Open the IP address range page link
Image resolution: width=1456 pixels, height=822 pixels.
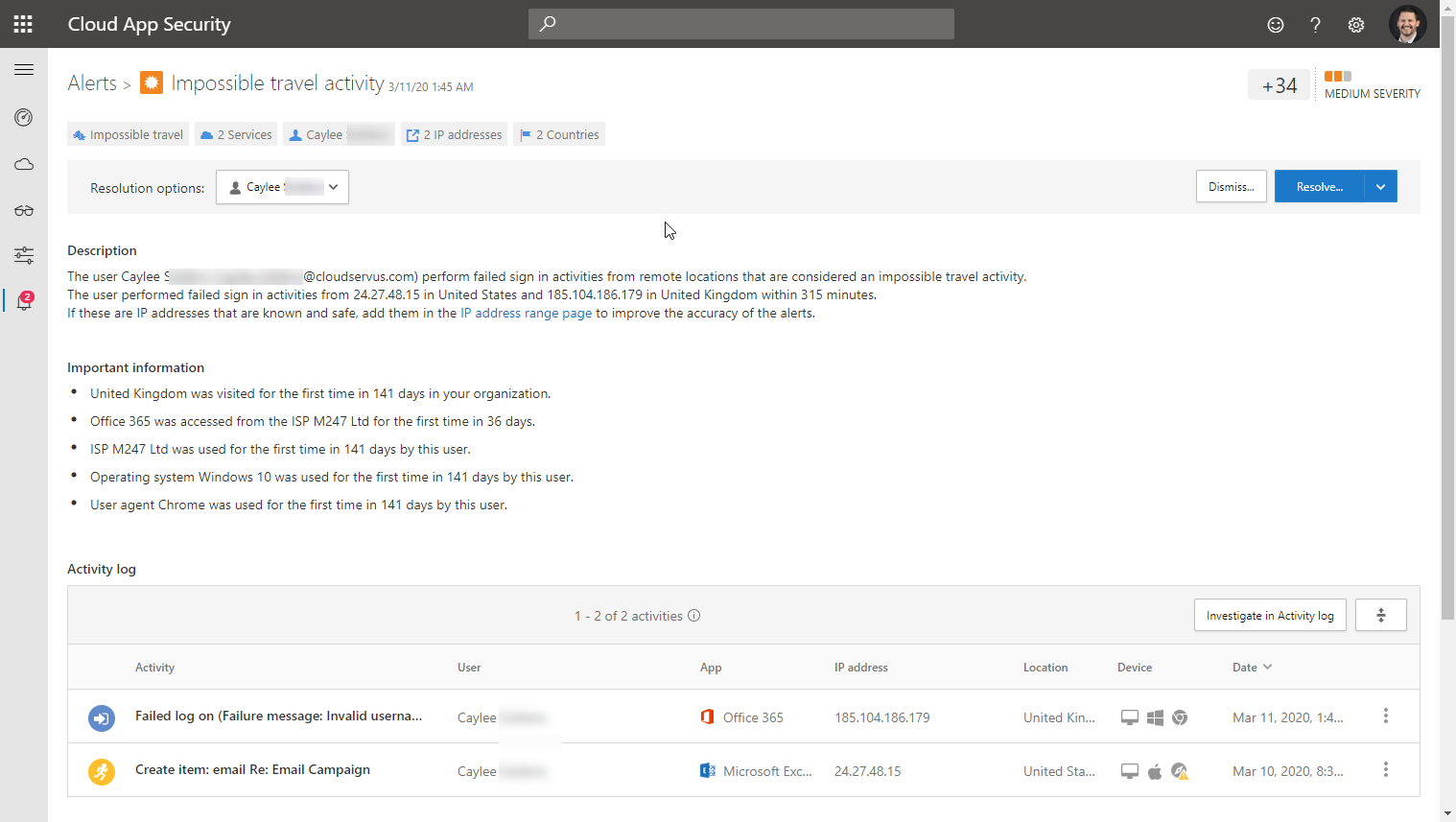click(526, 313)
